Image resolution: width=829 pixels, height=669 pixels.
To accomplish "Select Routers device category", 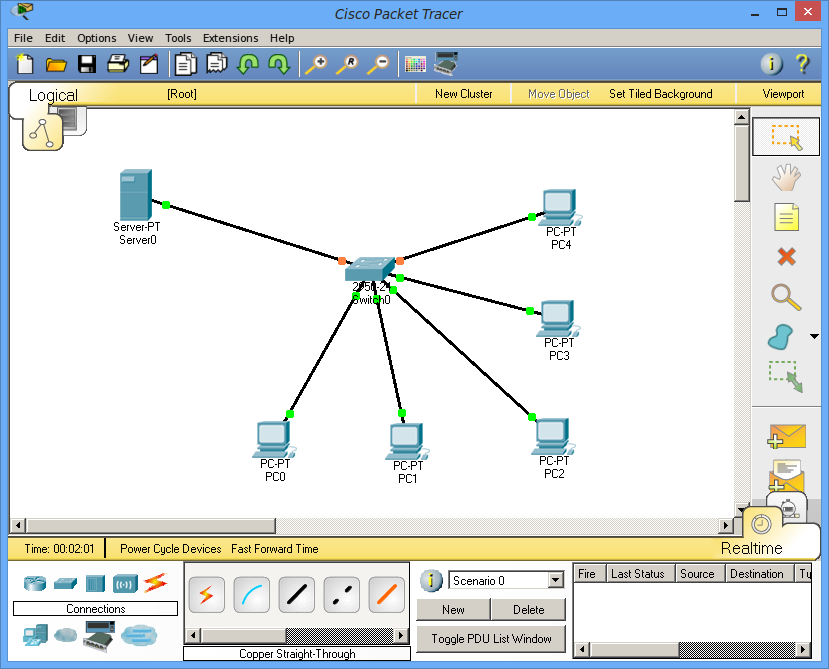I will (35, 583).
